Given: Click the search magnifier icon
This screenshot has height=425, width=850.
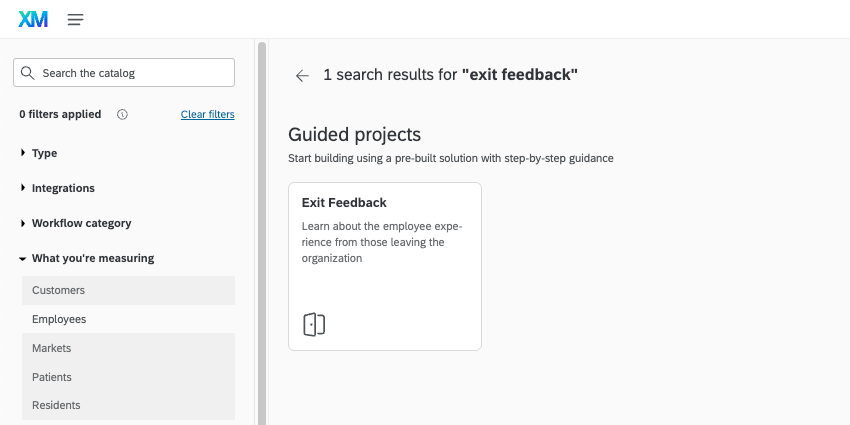Looking at the screenshot, I should coord(27,73).
